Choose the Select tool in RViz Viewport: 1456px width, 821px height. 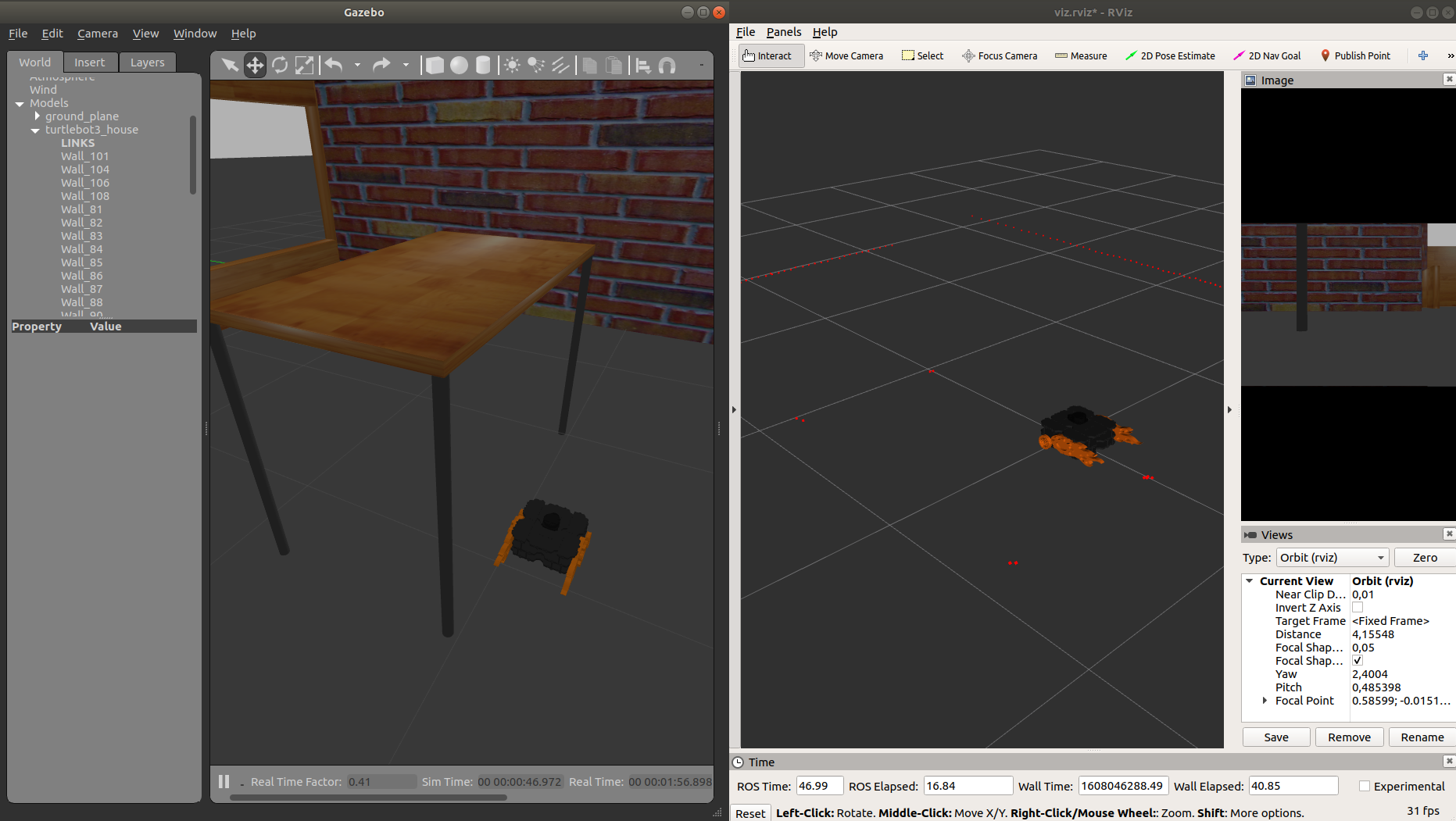point(922,55)
